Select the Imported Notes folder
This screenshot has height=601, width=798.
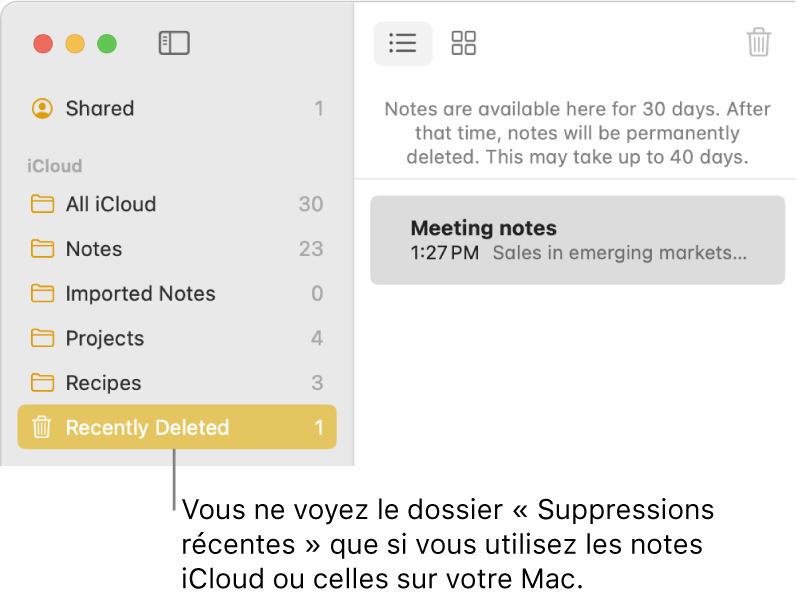click(x=140, y=294)
